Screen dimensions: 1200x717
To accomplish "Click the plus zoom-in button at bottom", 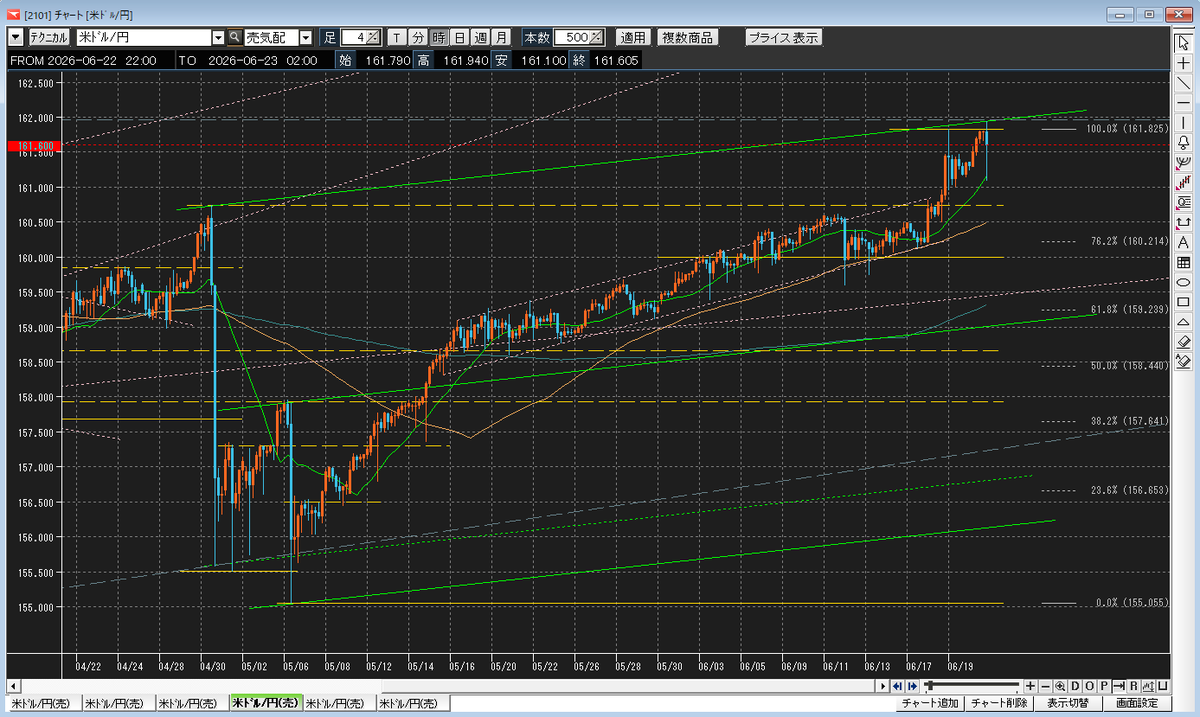I will coord(1030,686).
